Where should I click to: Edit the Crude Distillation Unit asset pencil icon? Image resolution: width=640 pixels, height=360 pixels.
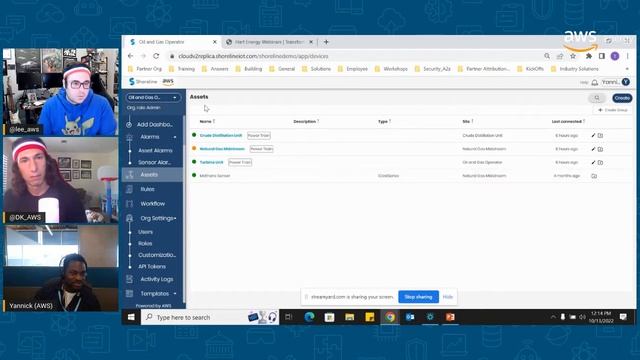[x=593, y=136]
